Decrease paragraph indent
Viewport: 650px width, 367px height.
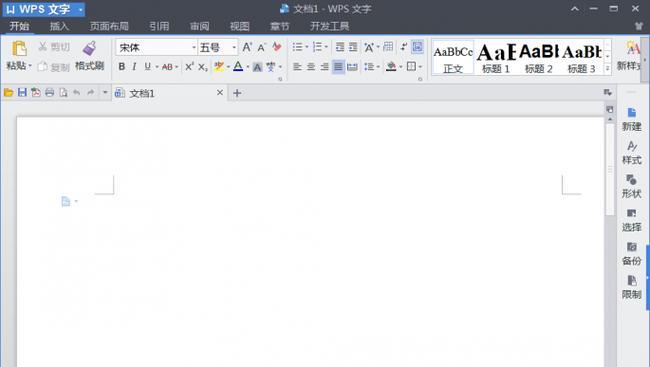340,47
